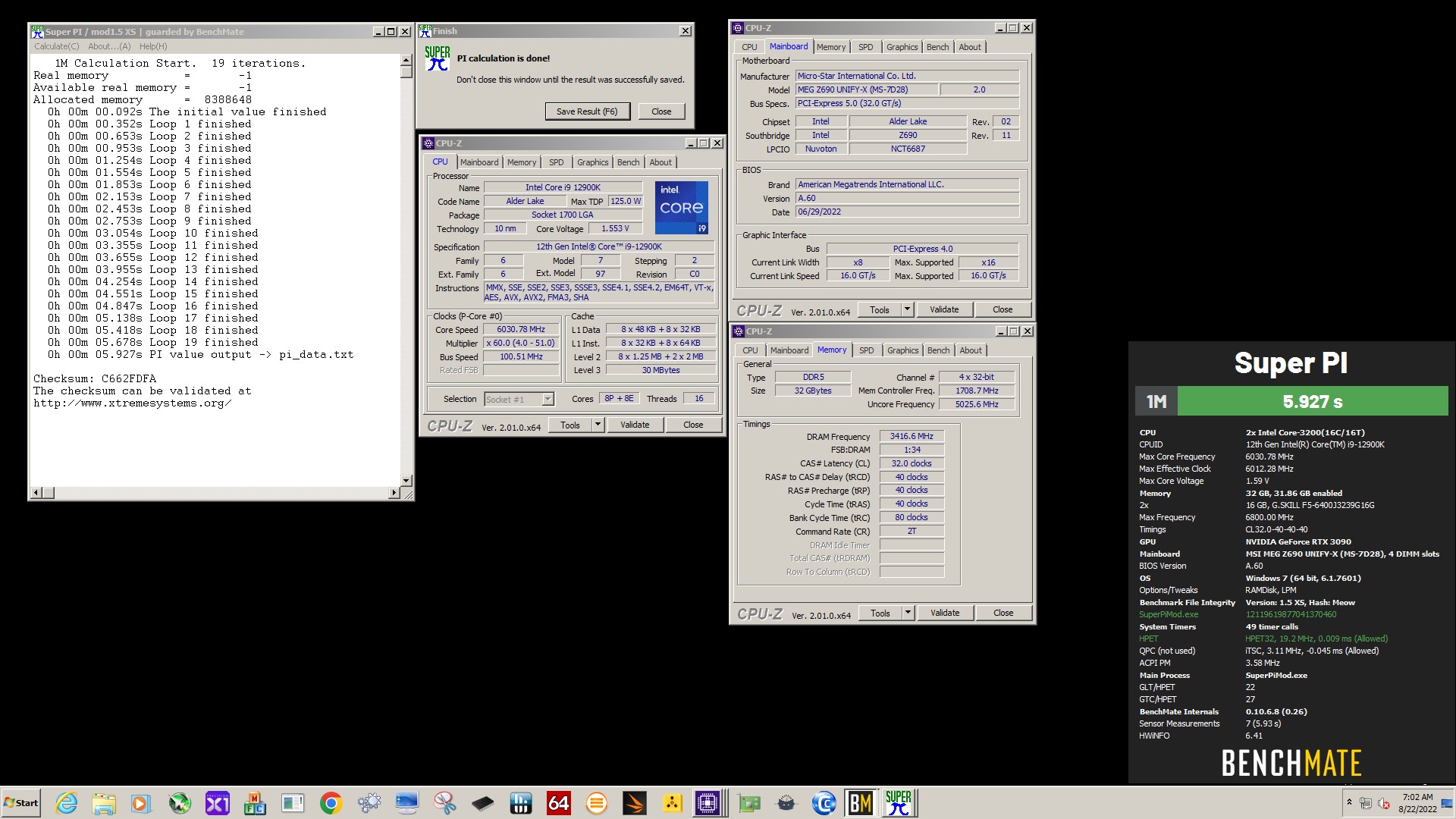Click the DRAM Frequency 3416.6 MHz value
Screen dimensions: 1456x819
(x=912, y=436)
